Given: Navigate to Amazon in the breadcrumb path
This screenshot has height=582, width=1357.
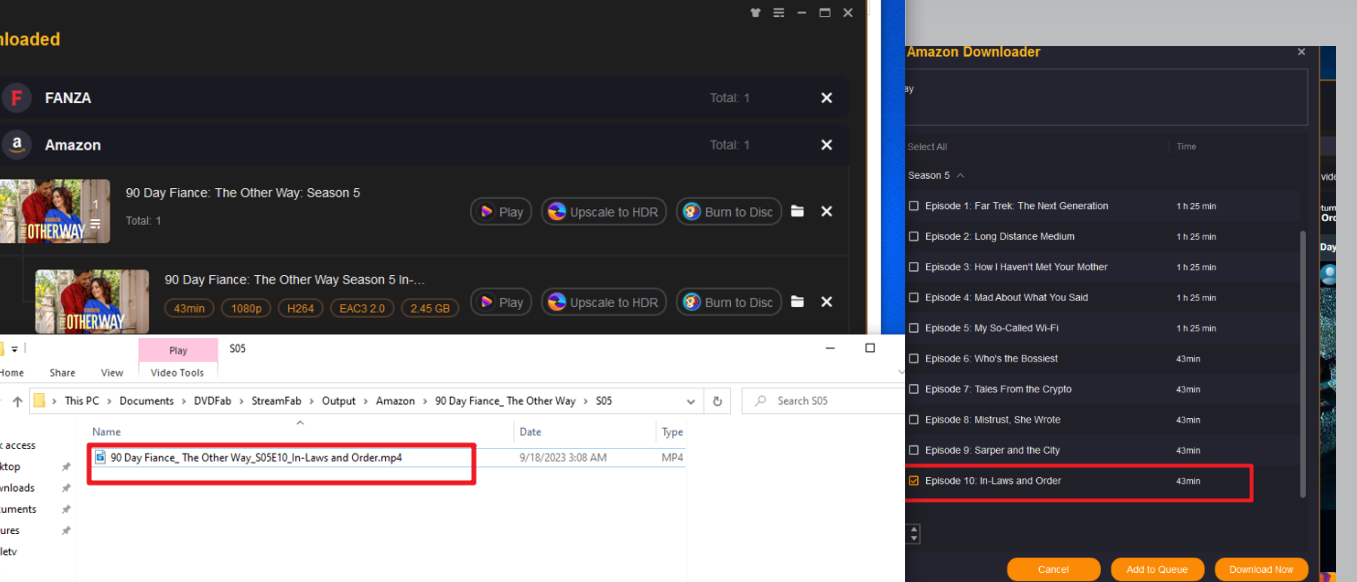Looking at the screenshot, I should click(x=395, y=401).
